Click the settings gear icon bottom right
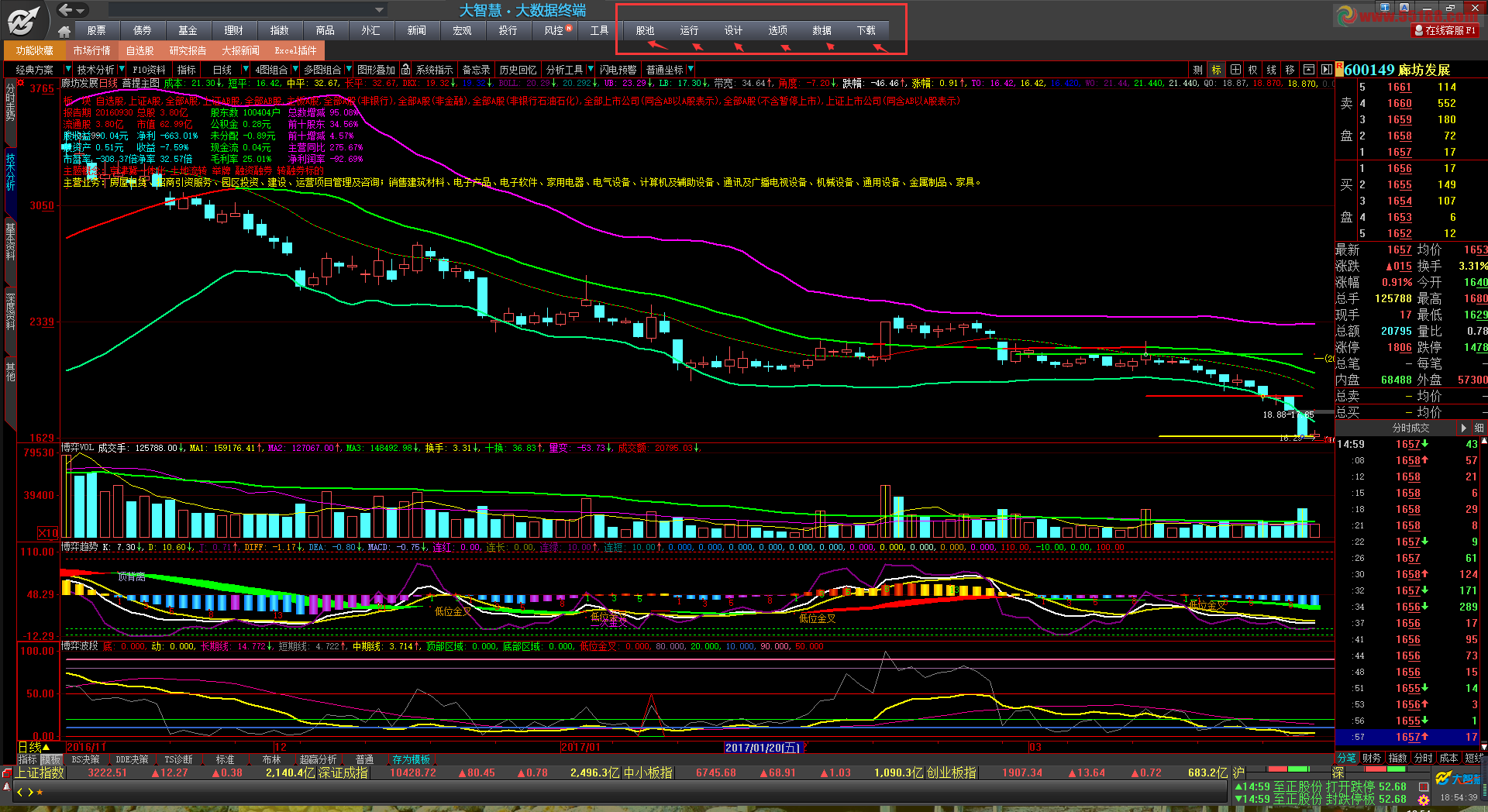The width and height of the screenshot is (1488, 812). click(1424, 800)
